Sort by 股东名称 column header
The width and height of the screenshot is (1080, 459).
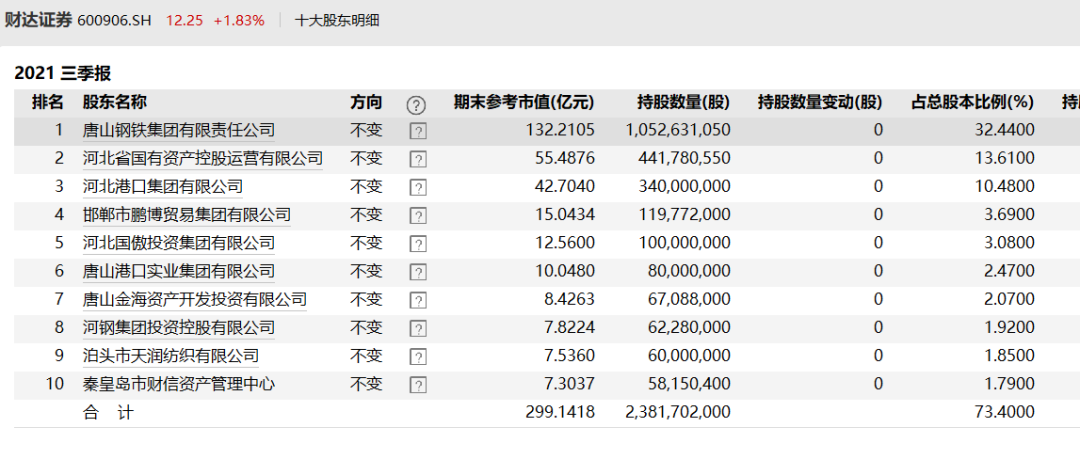tap(114, 103)
